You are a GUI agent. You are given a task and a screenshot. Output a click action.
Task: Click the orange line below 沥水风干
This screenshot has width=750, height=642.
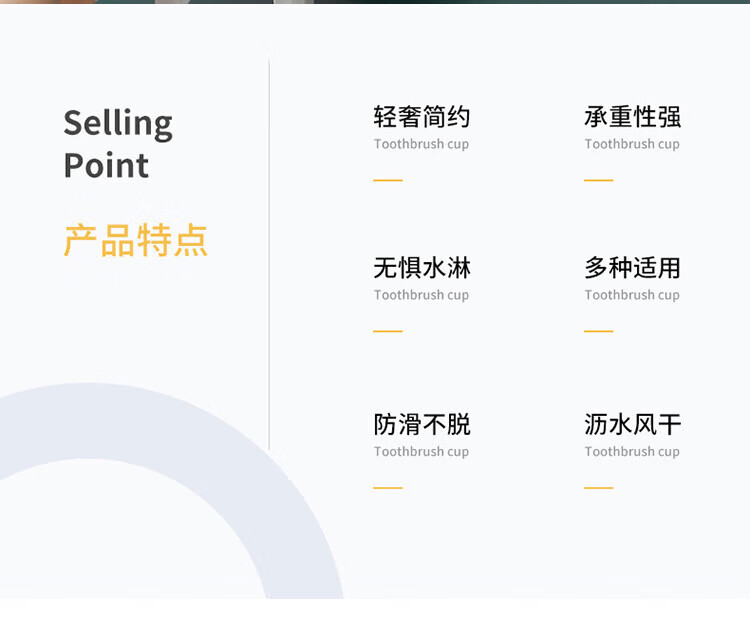(598, 488)
